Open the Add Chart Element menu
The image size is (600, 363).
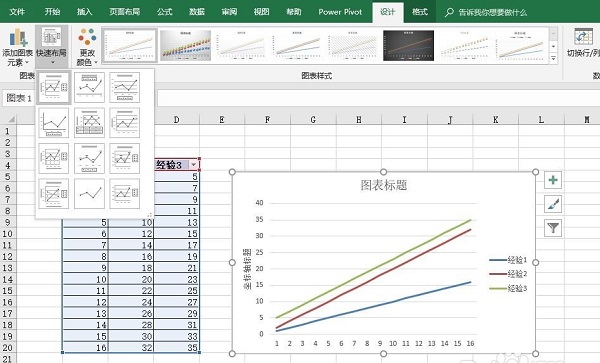point(17,47)
